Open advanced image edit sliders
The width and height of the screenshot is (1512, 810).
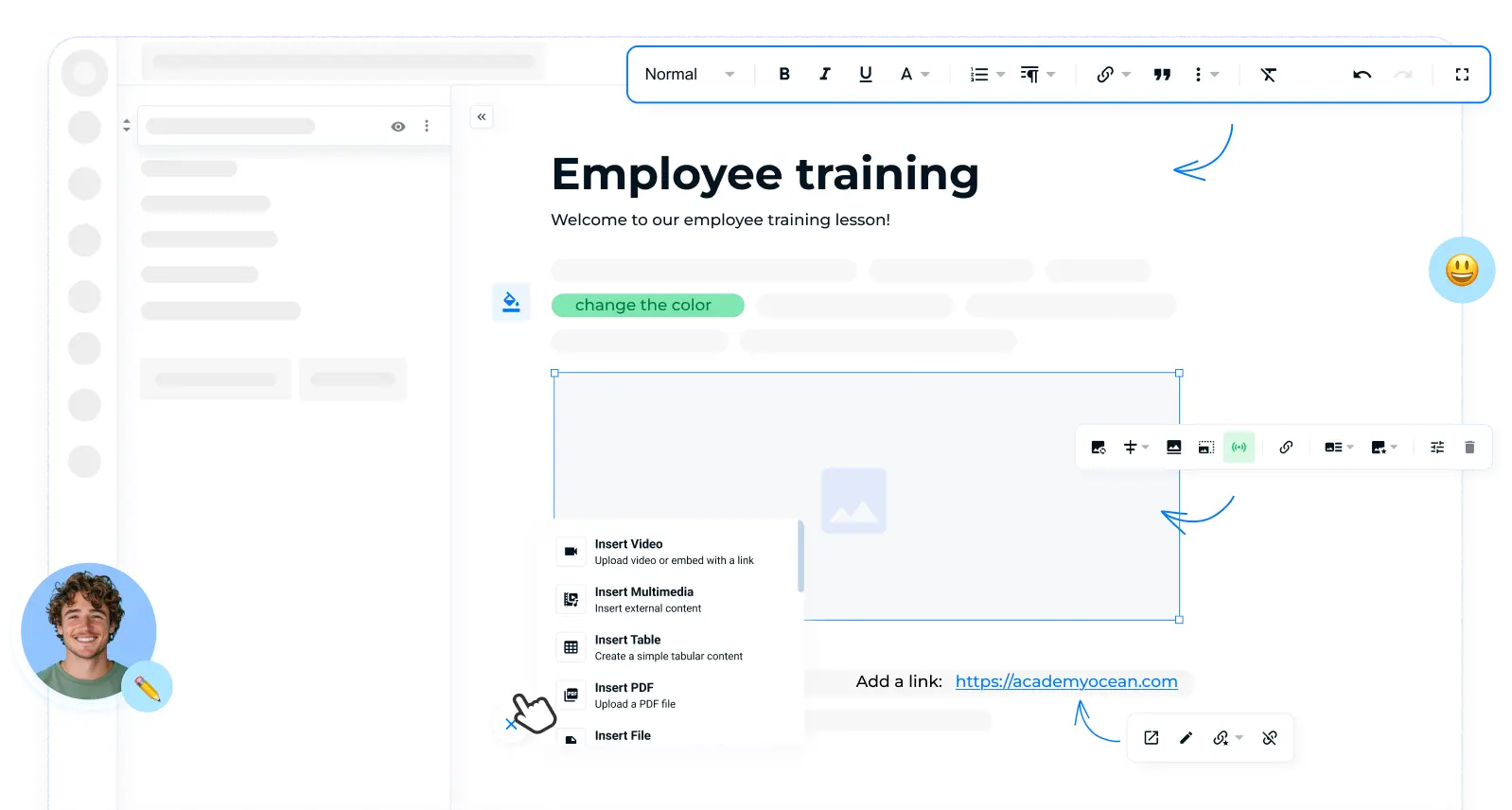point(1437,448)
